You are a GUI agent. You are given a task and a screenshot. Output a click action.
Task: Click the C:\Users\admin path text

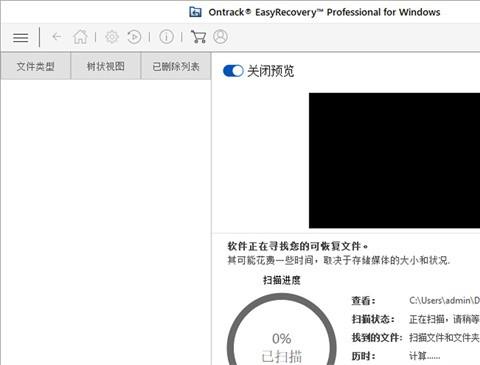[x=444, y=301]
